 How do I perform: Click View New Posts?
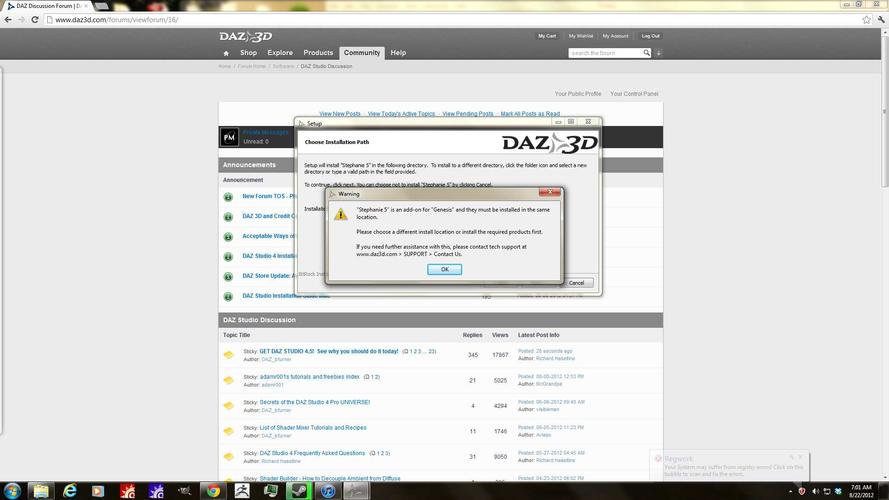(x=340, y=114)
